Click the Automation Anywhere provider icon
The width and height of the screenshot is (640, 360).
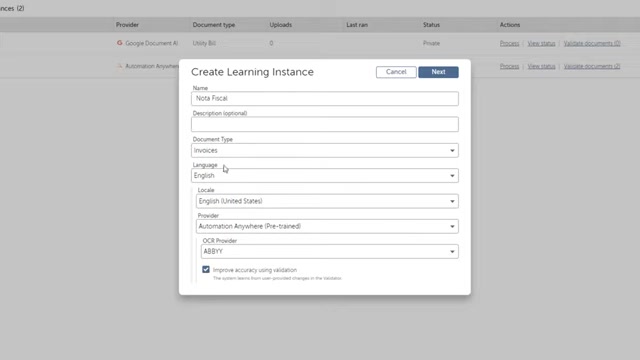pos(120,66)
